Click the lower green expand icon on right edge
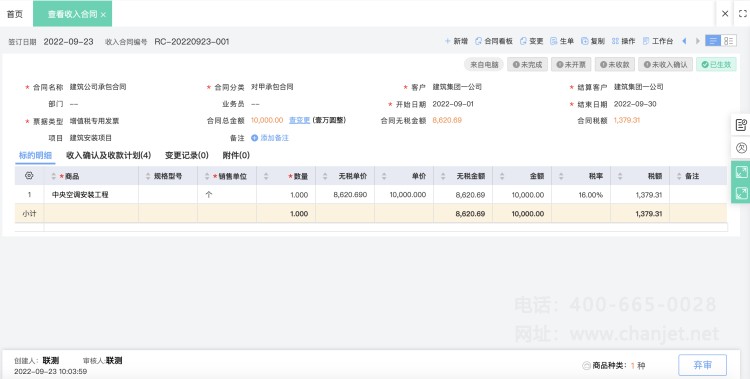The height and width of the screenshot is (379, 750). coord(741,193)
